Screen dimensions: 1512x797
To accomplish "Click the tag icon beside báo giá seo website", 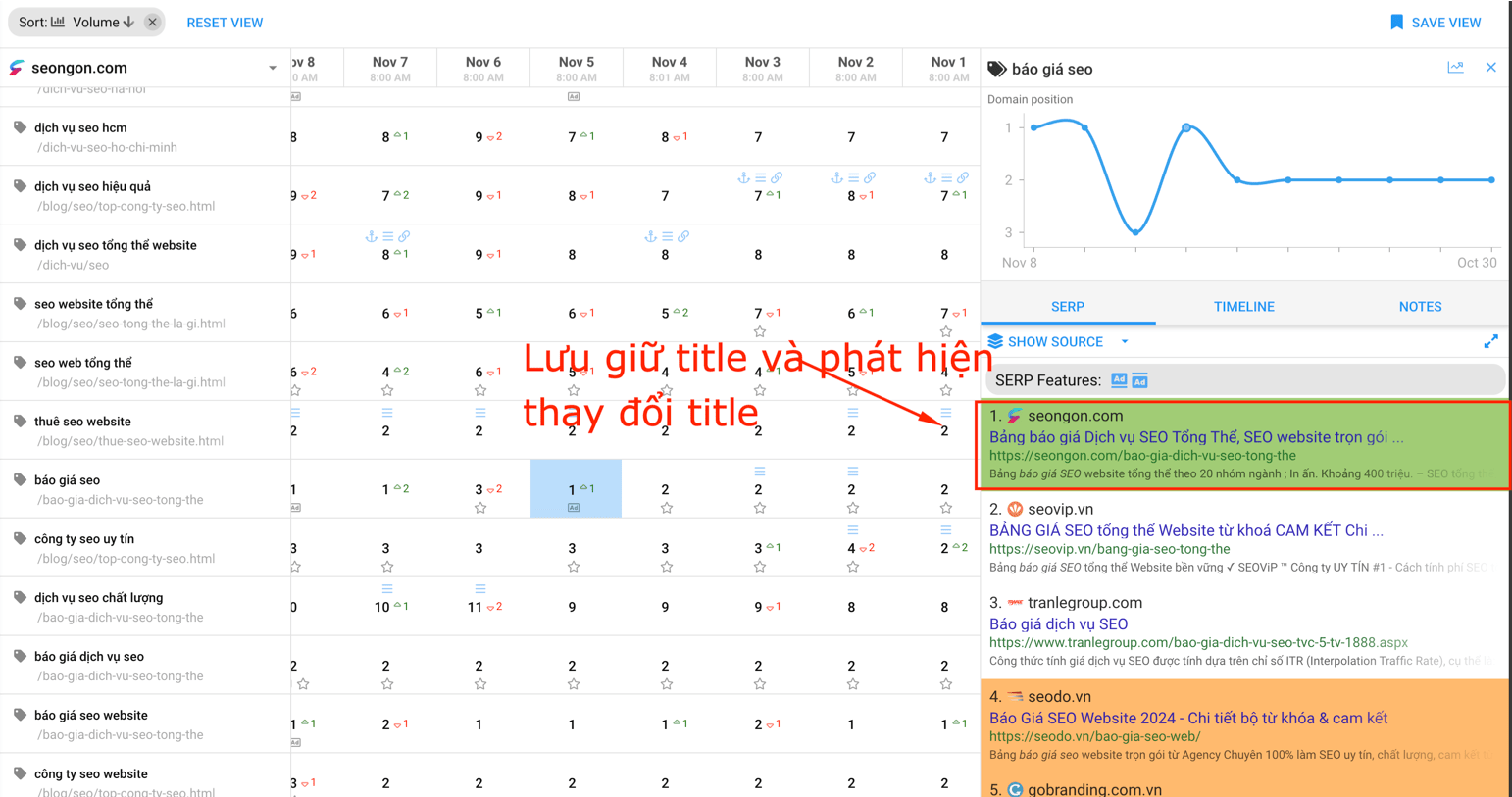I will tap(20, 715).
